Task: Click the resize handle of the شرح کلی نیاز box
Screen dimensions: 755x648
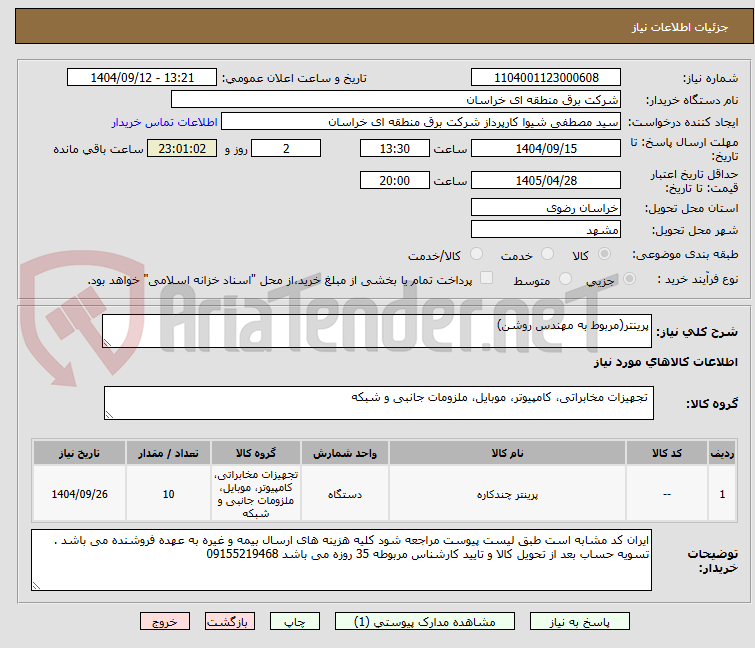Action: coord(107,343)
